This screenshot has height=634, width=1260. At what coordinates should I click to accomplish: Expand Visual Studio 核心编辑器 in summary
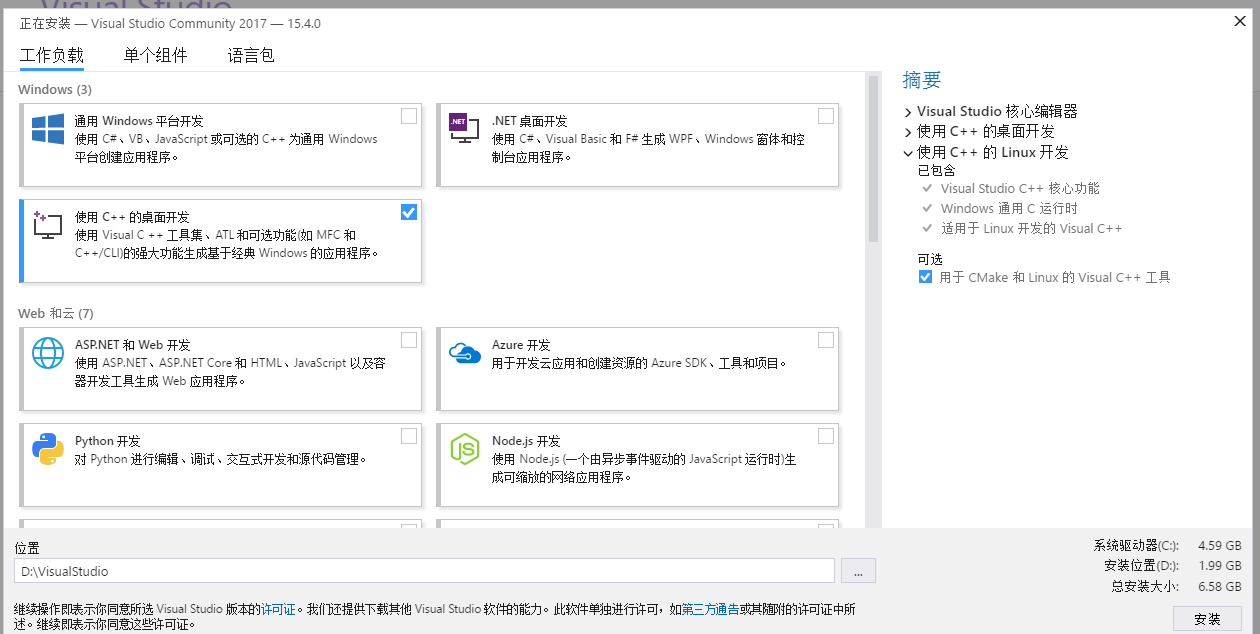[x=908, y=112]
